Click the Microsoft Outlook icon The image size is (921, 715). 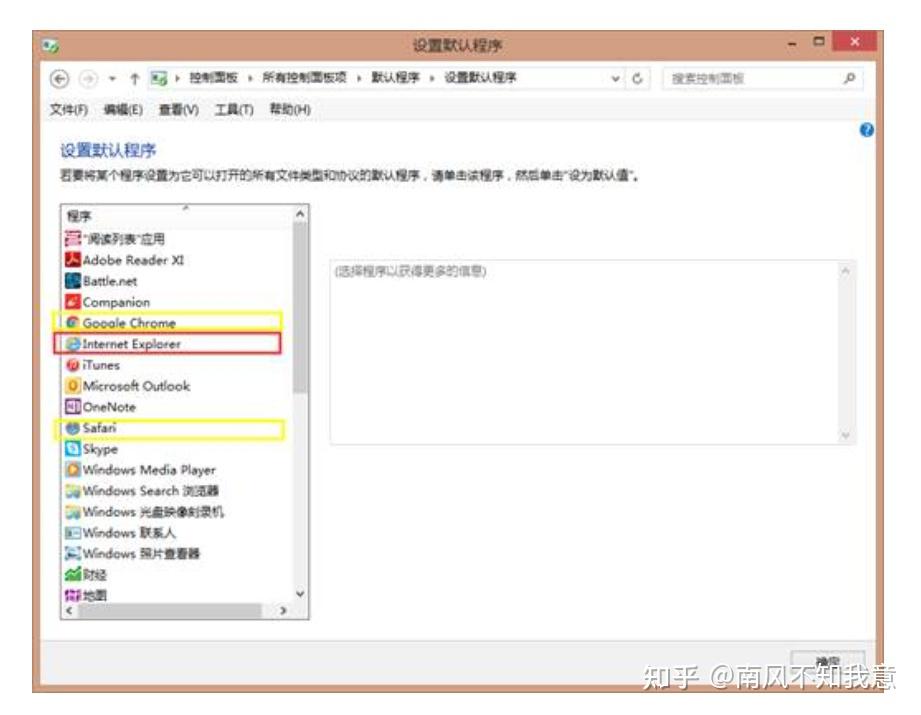click(72, 386)
